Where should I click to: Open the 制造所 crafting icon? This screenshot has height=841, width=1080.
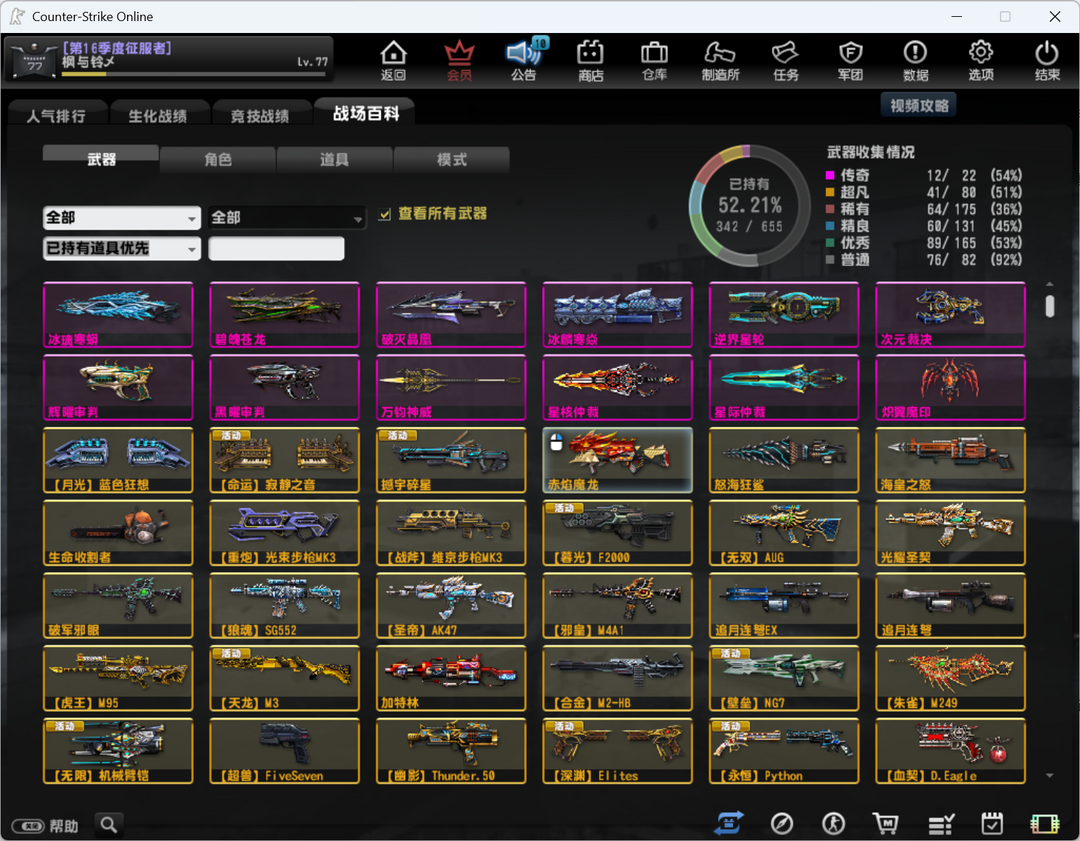pyautogui.click(x=720, y=61)
